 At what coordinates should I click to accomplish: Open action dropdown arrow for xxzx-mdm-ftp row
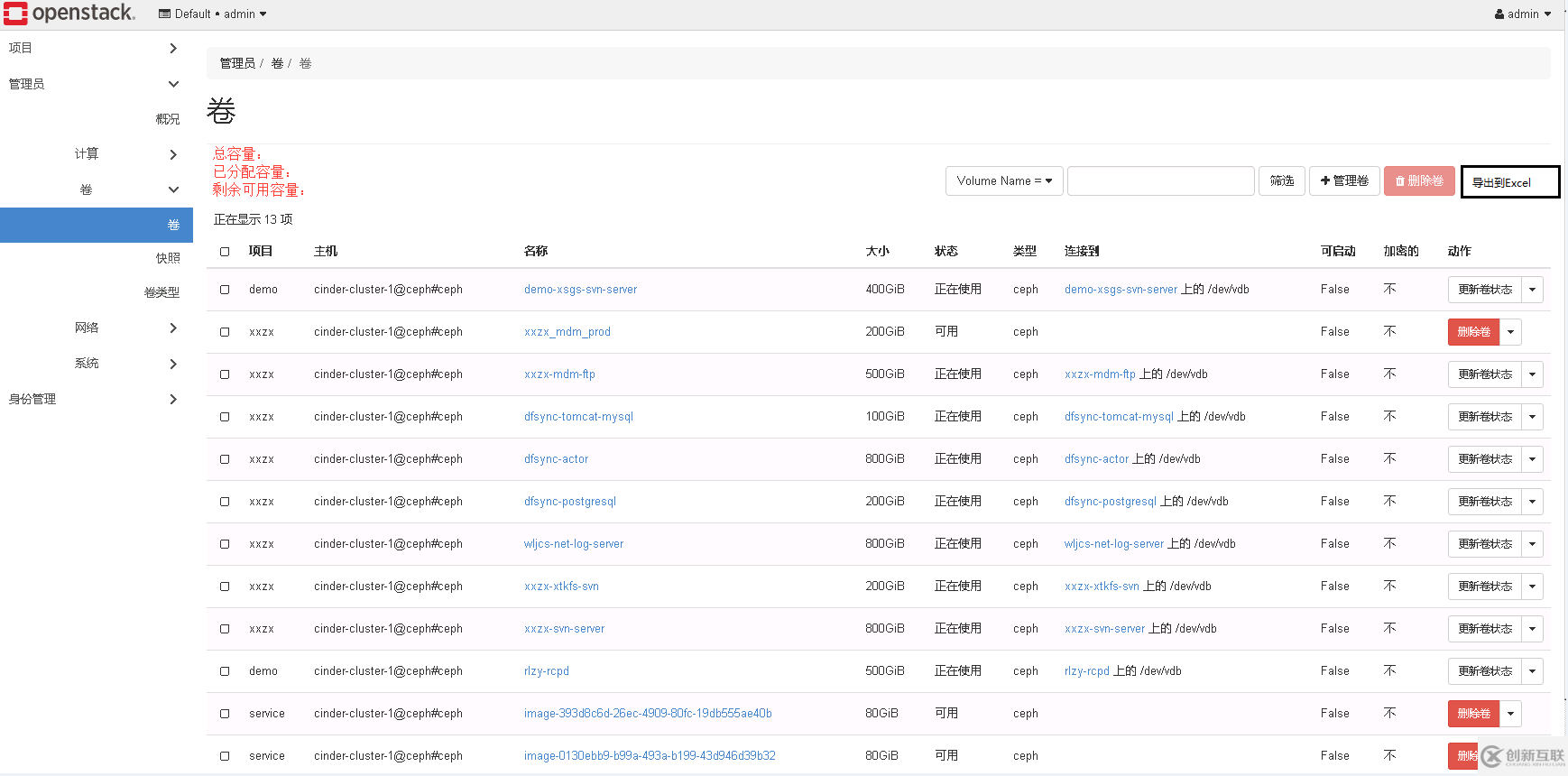pyautogui.click(x=1532, y=374)
